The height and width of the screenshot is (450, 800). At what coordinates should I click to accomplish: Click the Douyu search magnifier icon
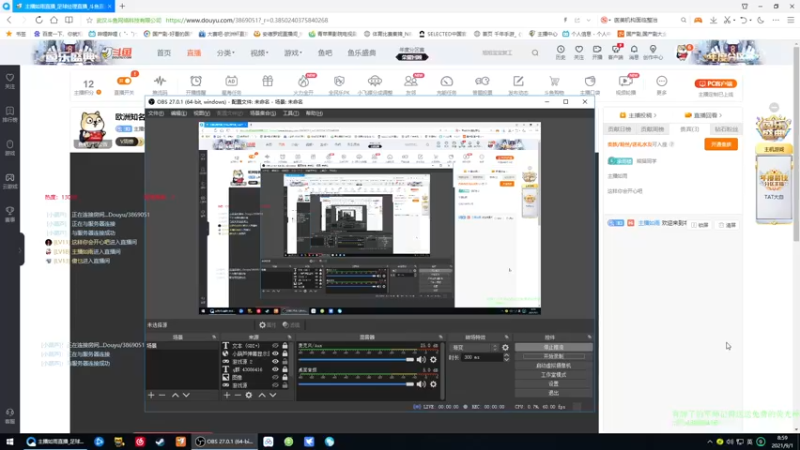(535, 53)
